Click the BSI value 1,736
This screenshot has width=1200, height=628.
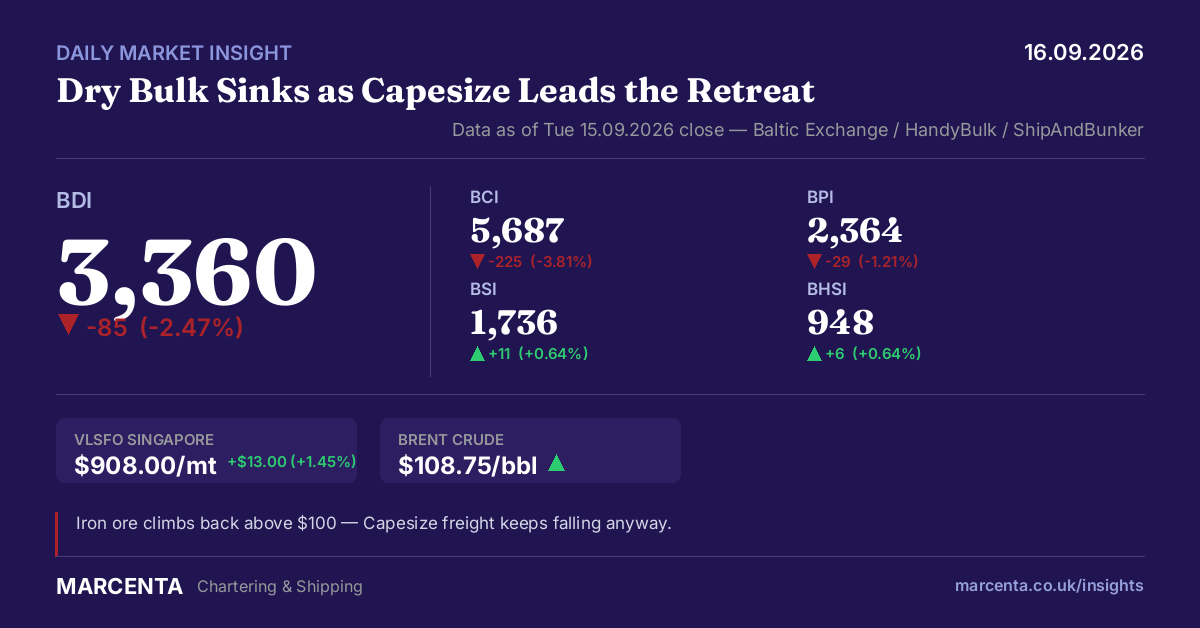pos(514,322)
